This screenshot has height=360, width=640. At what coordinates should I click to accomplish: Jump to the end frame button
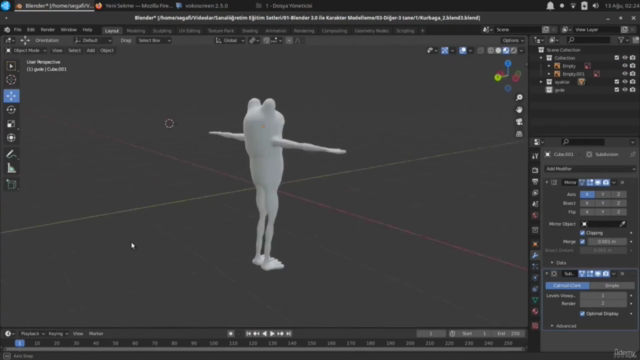pyautogui.click(x=289, y=333)
